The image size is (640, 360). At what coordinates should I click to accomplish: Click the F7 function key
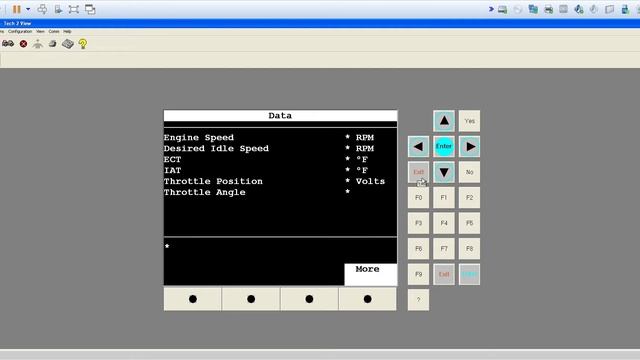[x=444, y=249]
